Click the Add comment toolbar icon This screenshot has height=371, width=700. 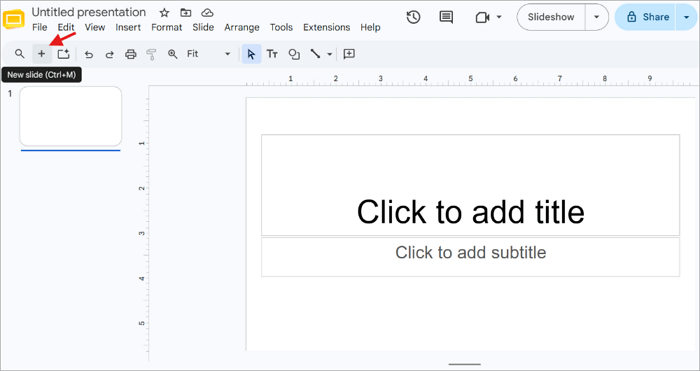pos(349,54)
